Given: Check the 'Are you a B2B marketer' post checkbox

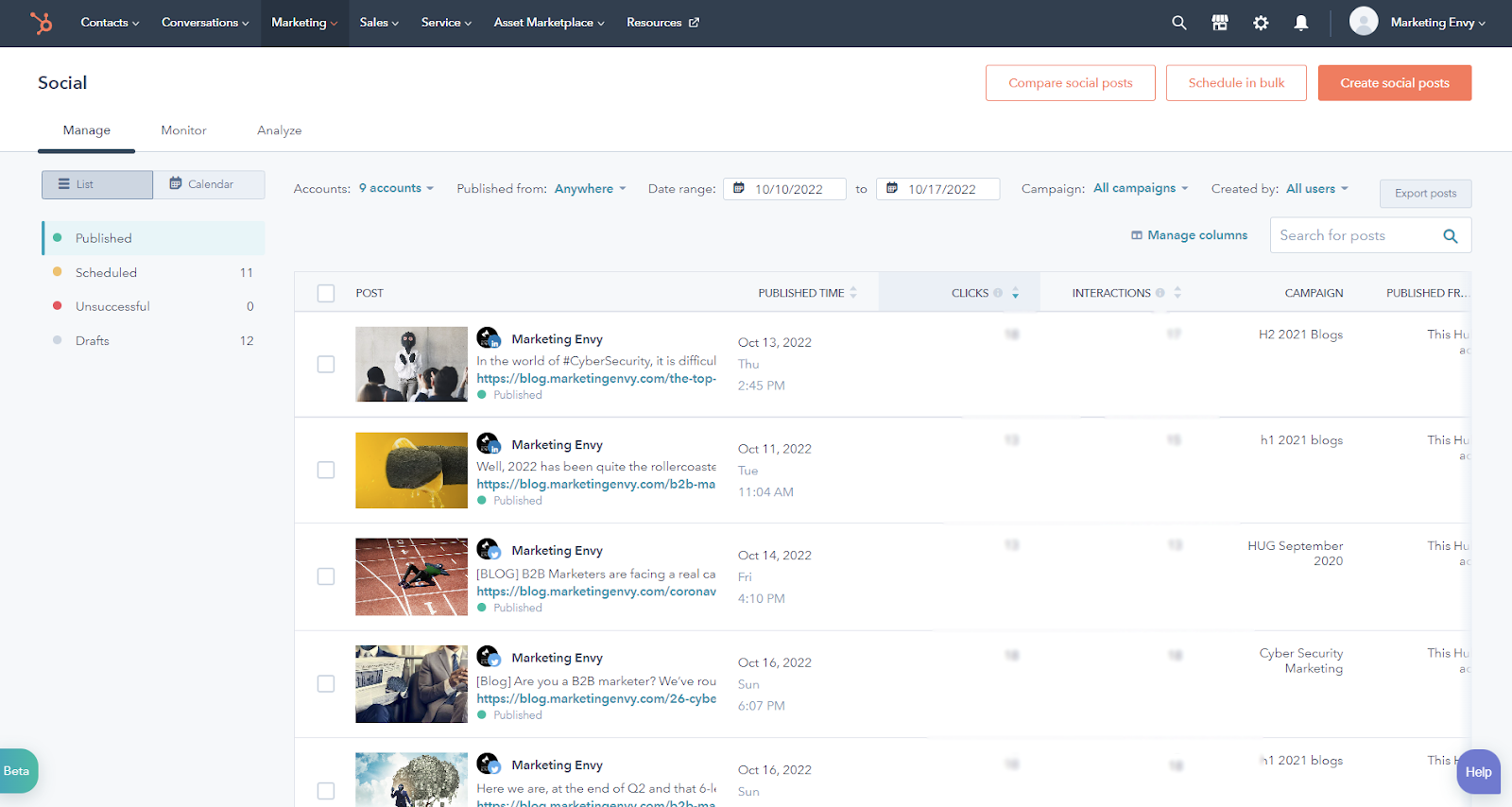Looking at the screenshot, I should [x=326, y=683].
